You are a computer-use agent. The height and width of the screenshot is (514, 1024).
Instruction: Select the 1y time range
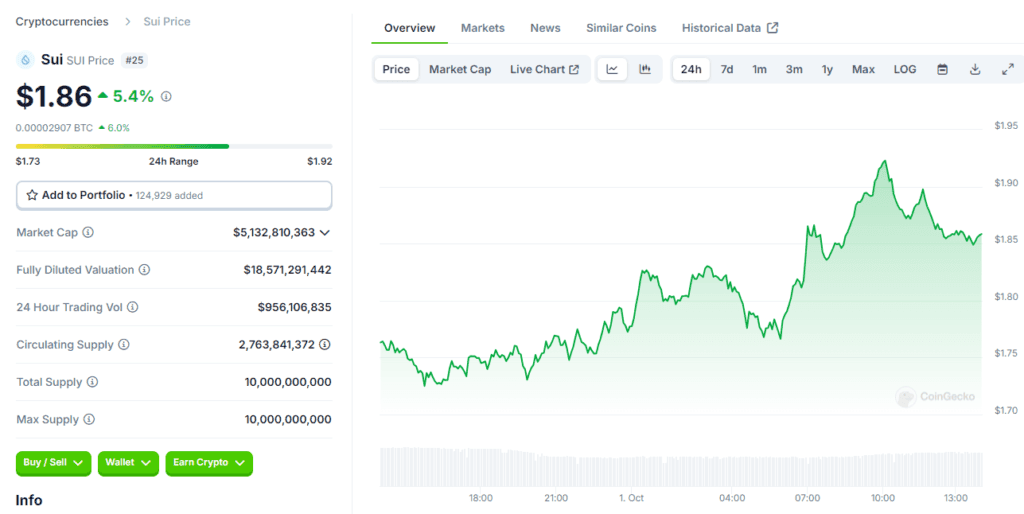(827, 69)
